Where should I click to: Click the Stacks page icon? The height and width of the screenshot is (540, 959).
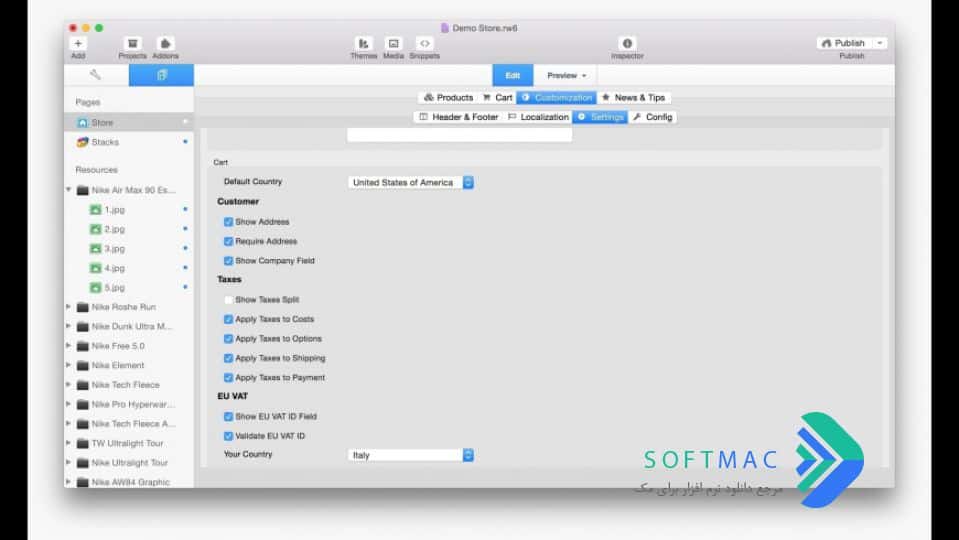point(83,142)
